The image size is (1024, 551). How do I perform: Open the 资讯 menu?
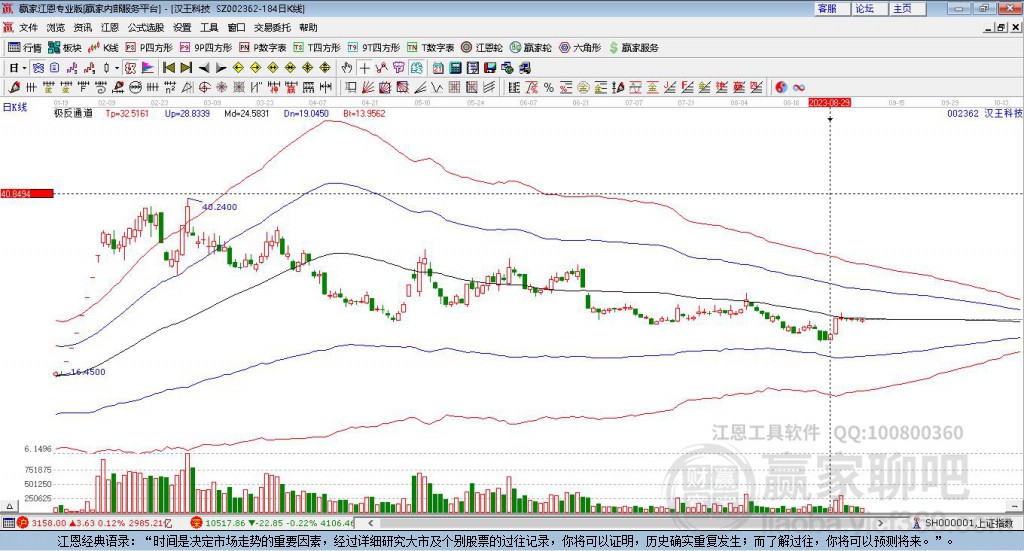tap(82, 27)
